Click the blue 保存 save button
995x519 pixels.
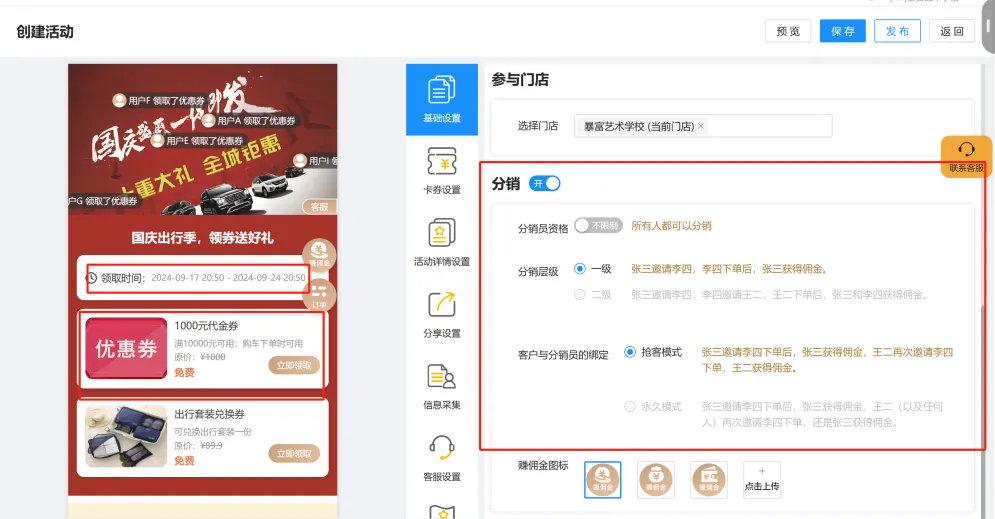[x=842, y=31]
